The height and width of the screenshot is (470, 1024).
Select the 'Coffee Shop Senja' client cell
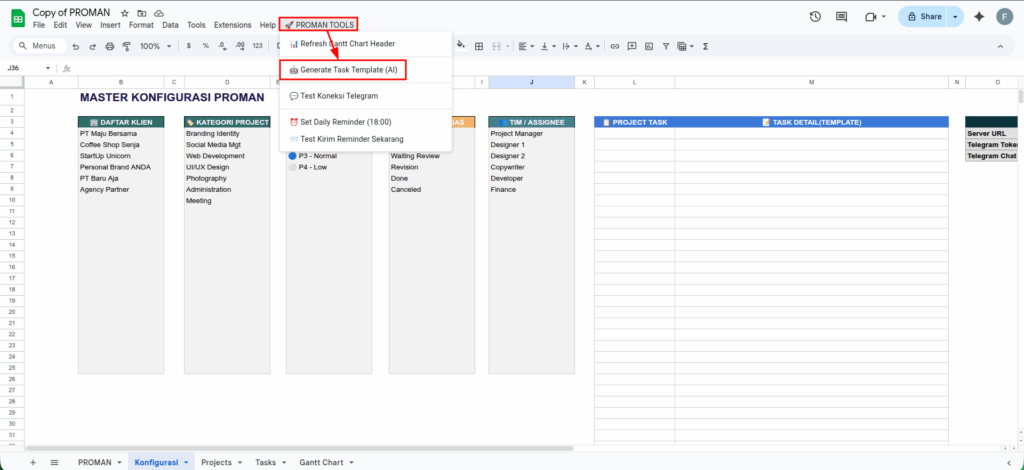[x=110, y=144]
